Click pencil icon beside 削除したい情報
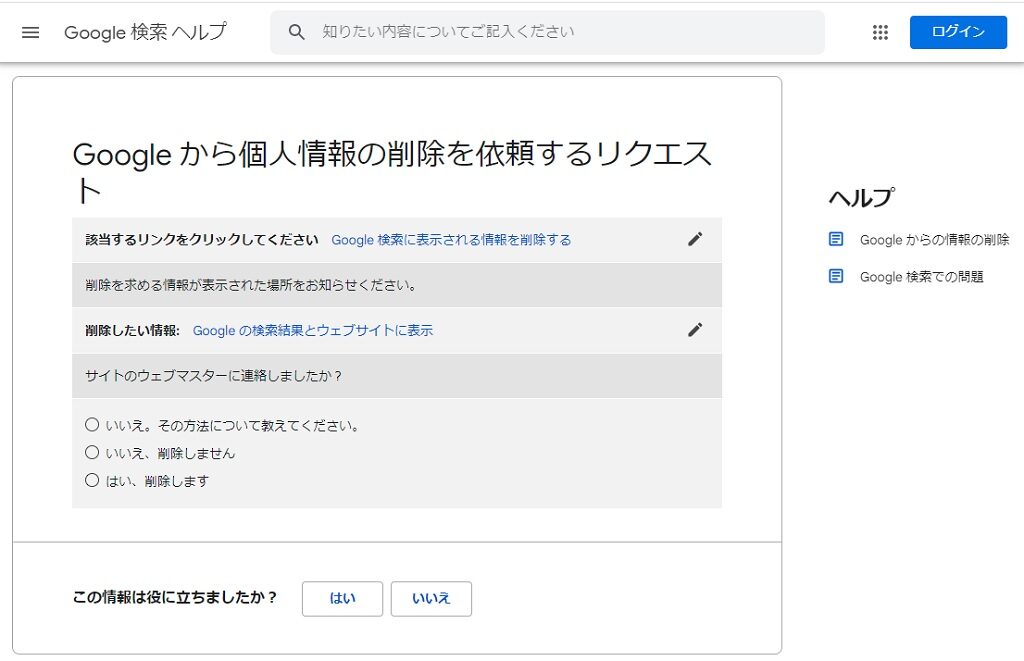This screenshot has height=661, width=1024. tap(695, 330)
